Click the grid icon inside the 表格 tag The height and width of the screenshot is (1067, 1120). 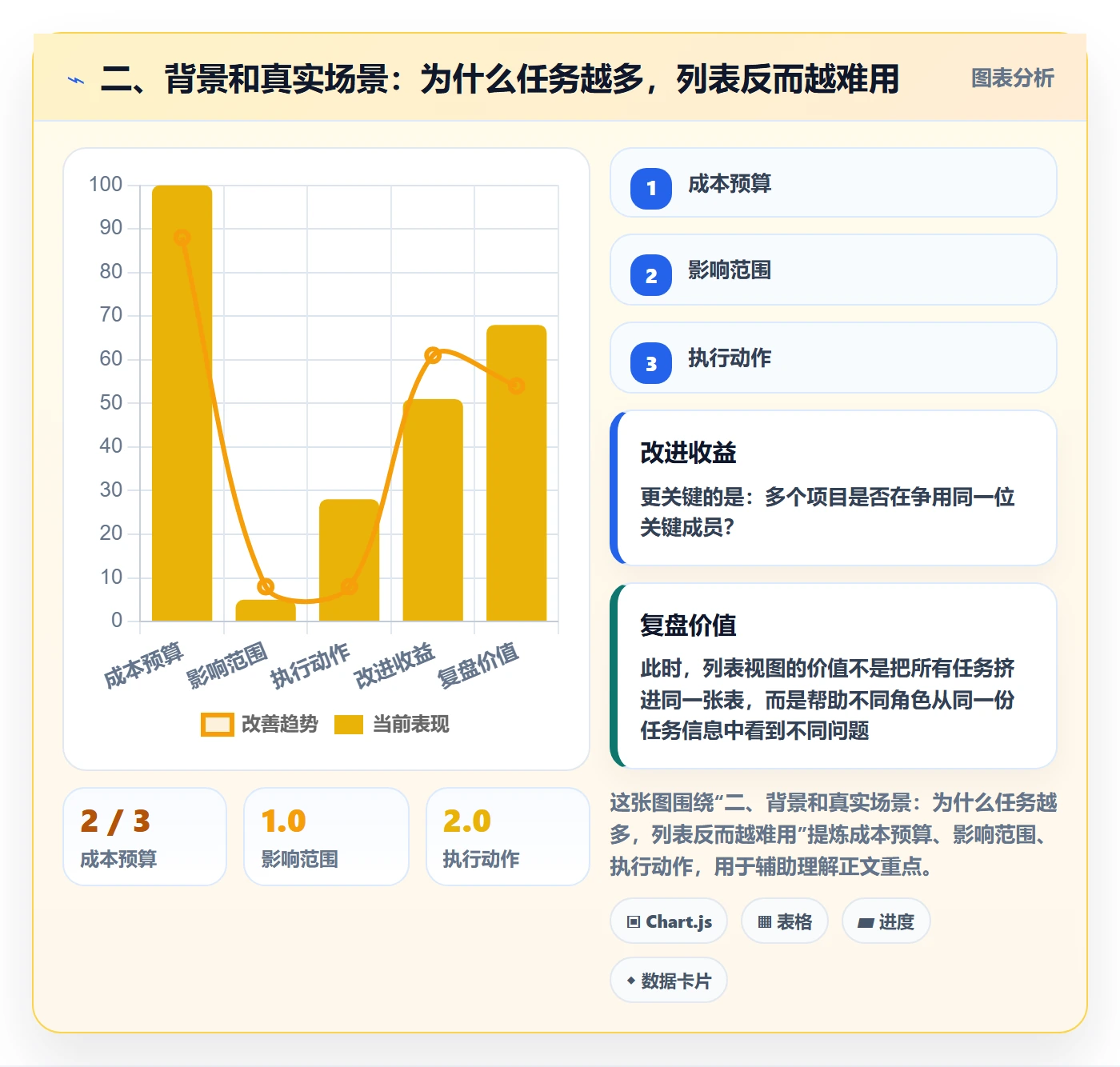pos(765,921)
